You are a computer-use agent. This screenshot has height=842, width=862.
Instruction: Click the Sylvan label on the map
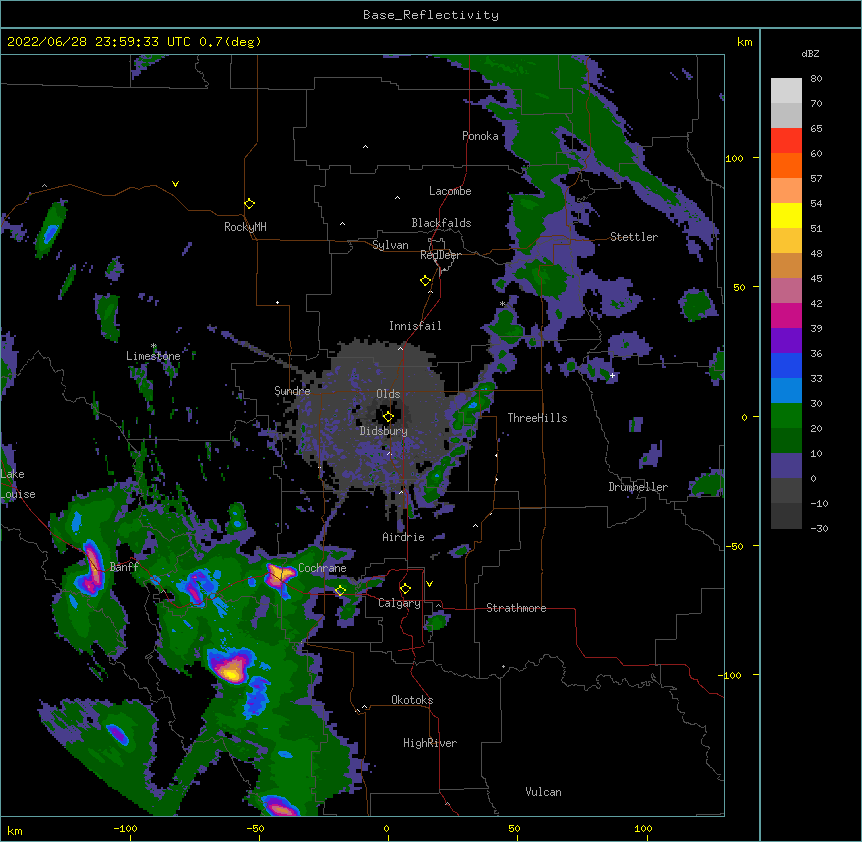[390, 245]
